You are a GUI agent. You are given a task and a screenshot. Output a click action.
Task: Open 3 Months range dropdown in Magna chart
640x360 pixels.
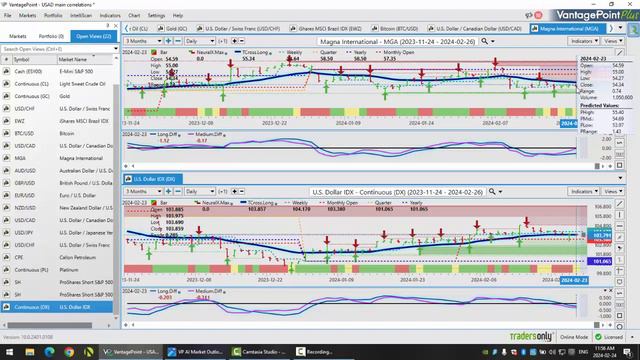[143, 41]
